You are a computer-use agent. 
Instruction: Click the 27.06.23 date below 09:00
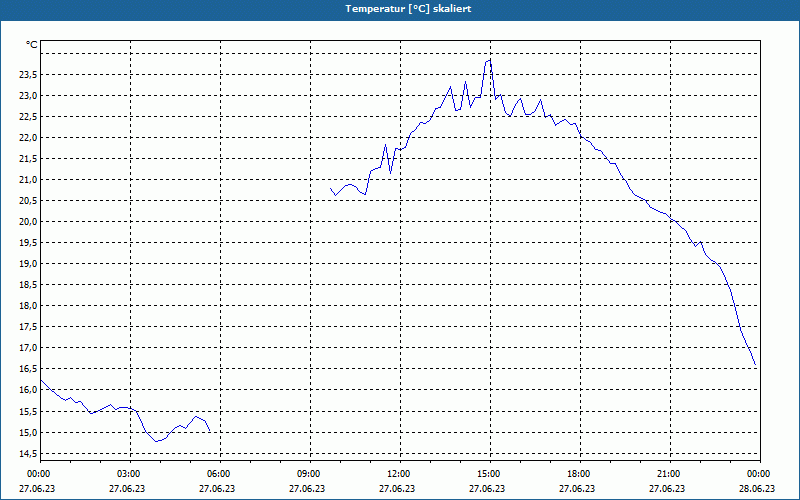307,489
